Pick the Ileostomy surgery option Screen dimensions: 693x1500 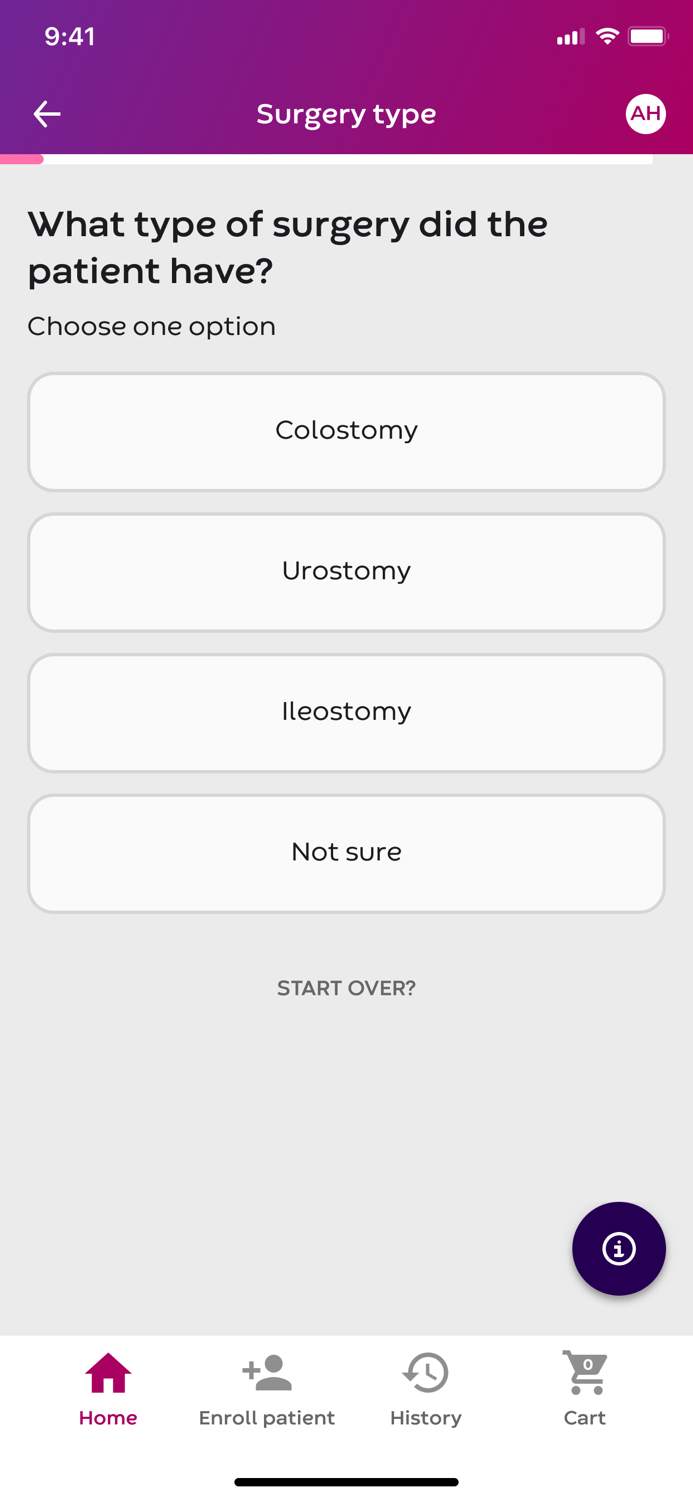pyautogui.click(x=346, y=712)
